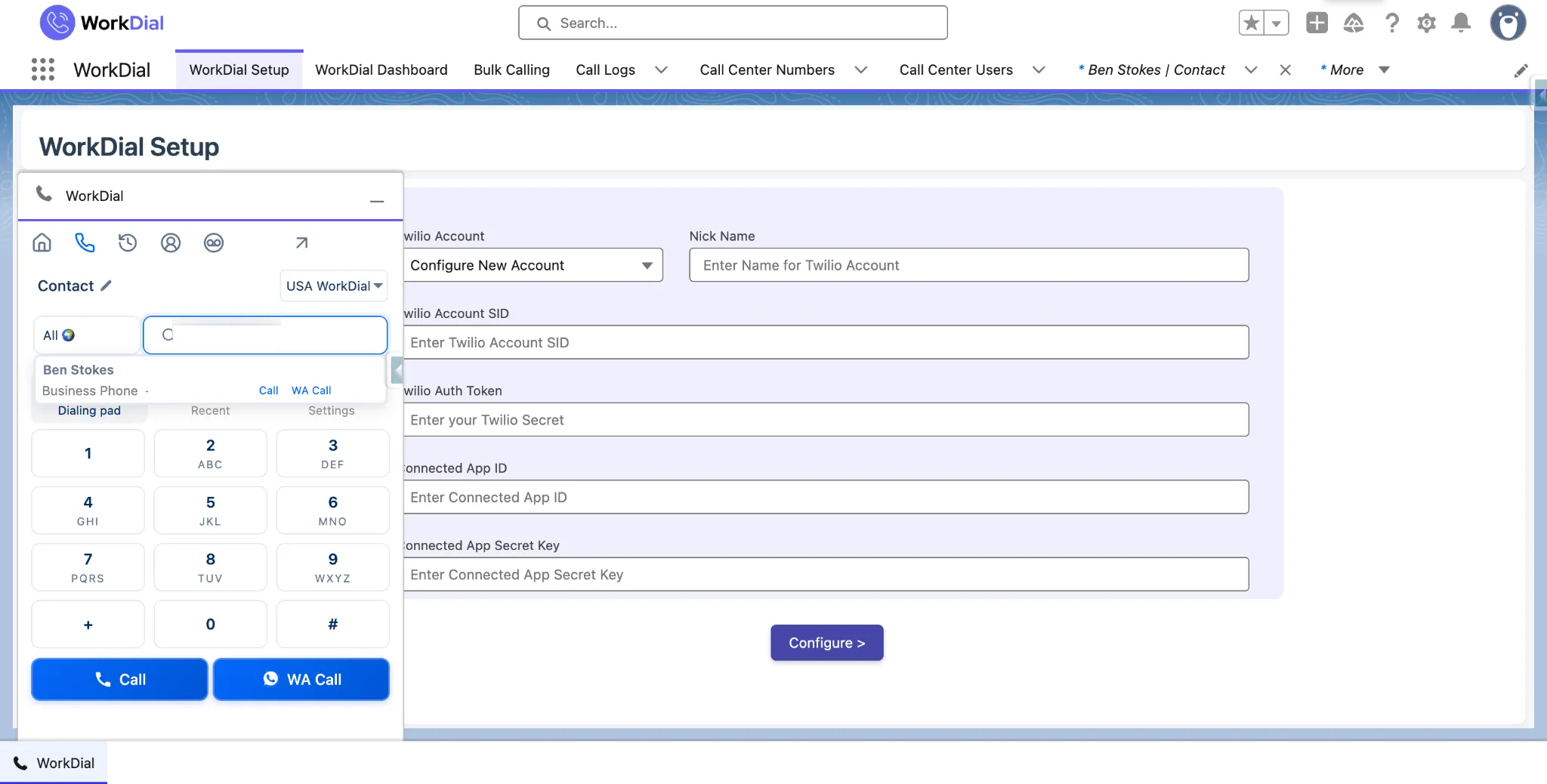Click the Configure > button

826,643
